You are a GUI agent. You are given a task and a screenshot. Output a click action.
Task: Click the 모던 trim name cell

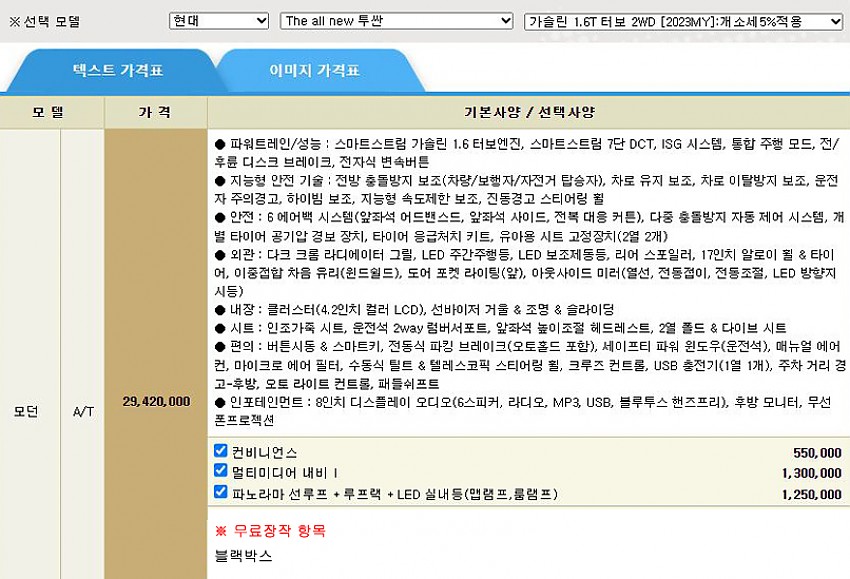27,410
